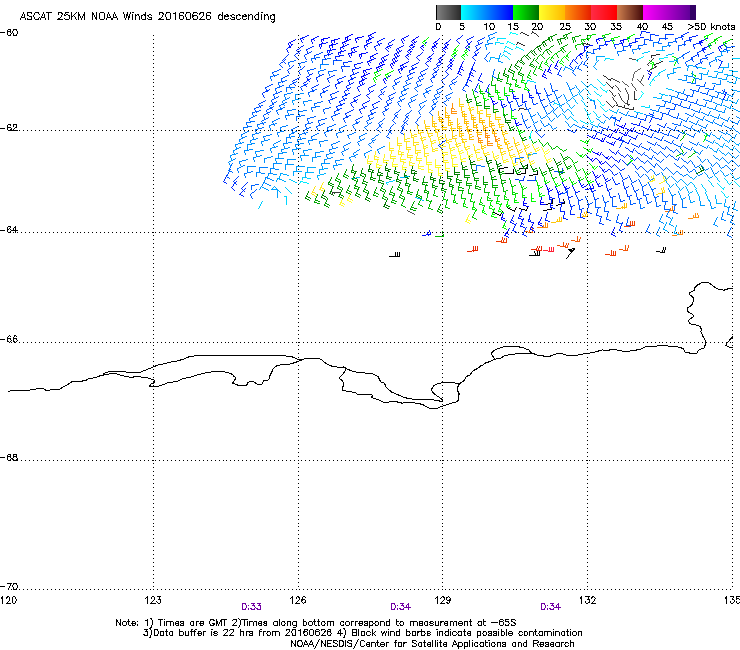
Task: Click the '>50 knots' legend label
Action: pyautogui.click(x=711, y=27)
